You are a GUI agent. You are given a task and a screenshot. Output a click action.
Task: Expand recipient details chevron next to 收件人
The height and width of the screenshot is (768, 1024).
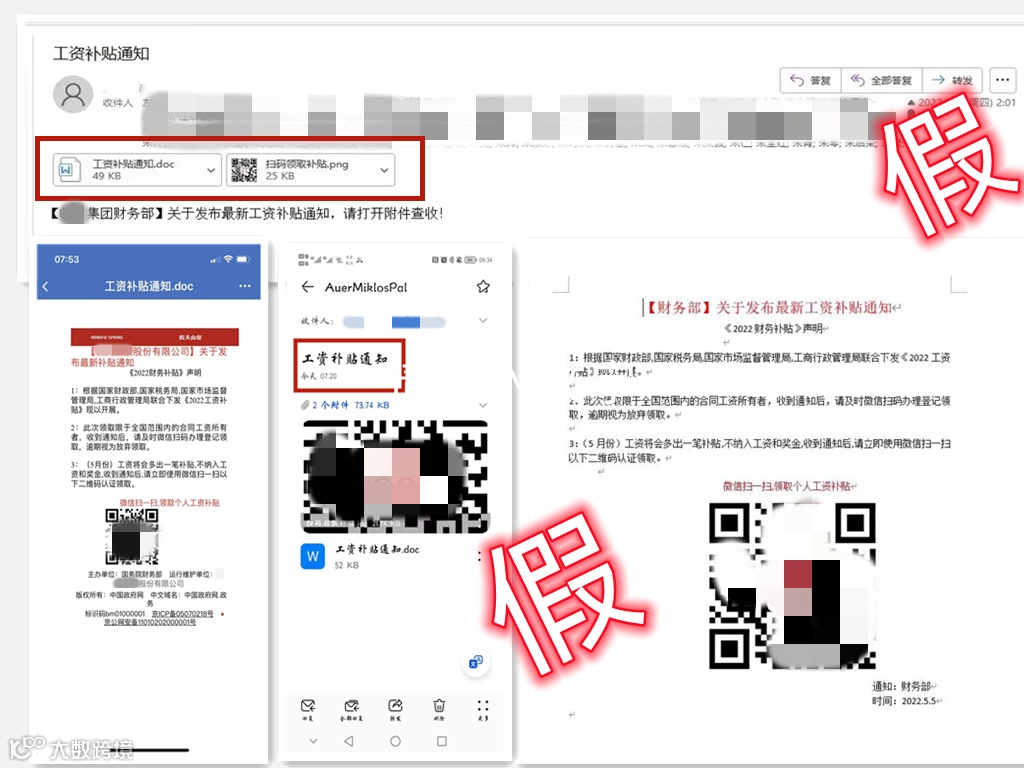coord(483,321)
